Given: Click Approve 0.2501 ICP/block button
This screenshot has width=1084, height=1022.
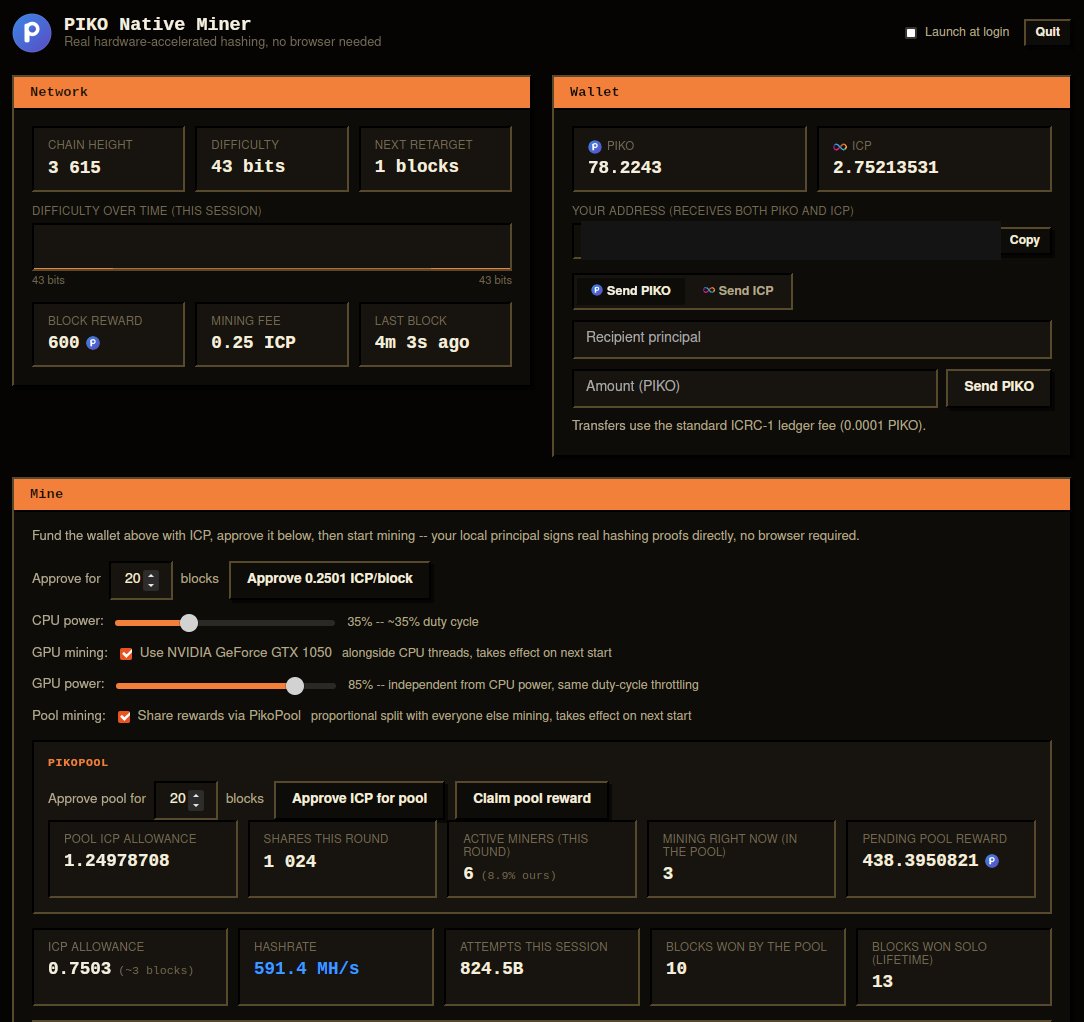Looking at the screenshot, I should (x=329, y=579).
